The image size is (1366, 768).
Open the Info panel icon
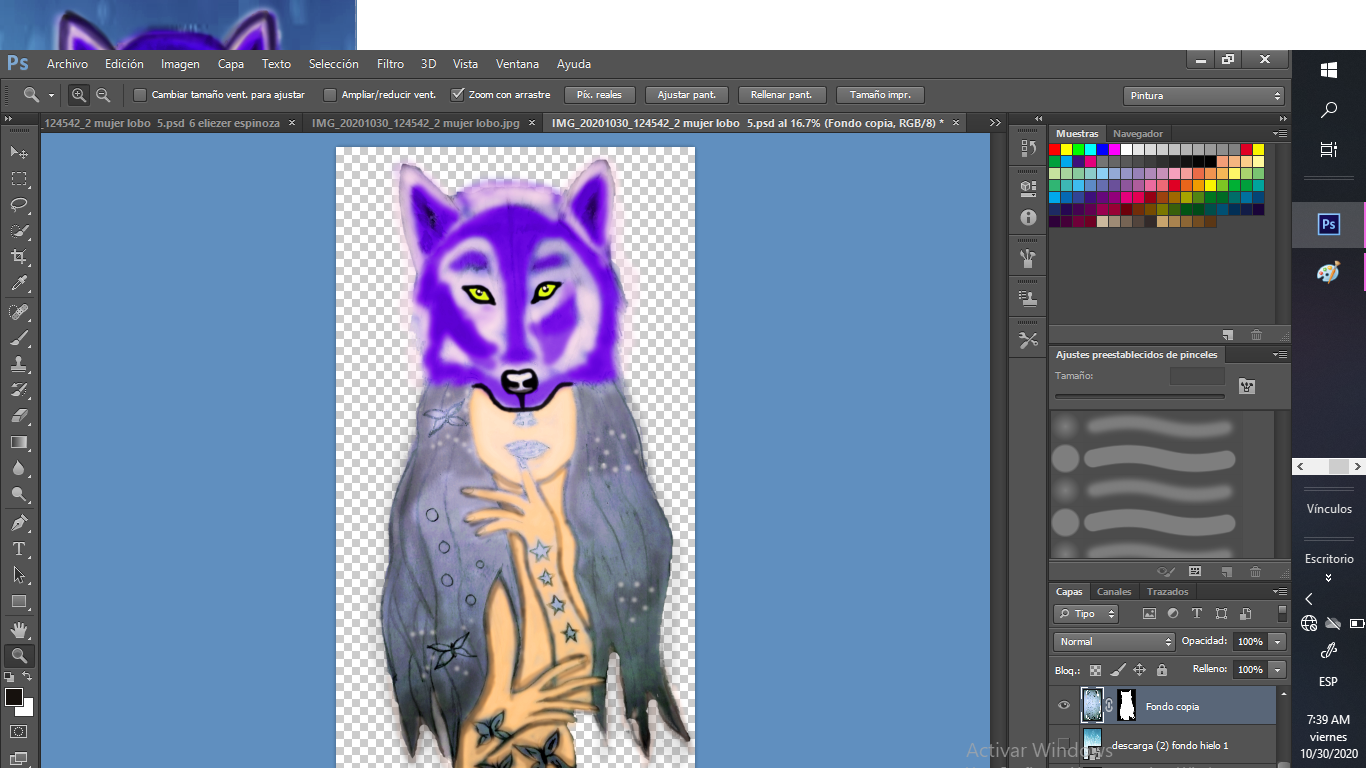click(1028, 217)
